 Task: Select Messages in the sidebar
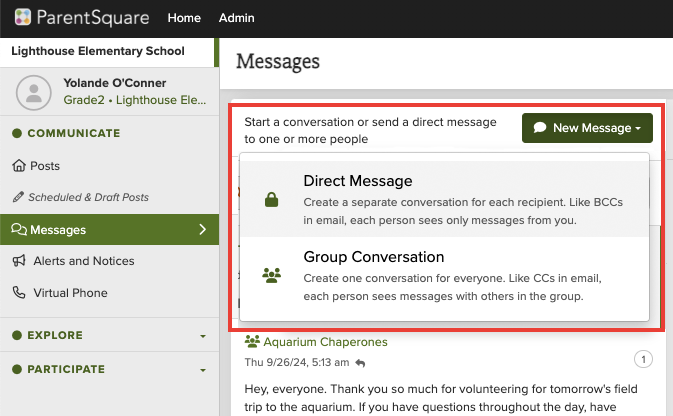(109, 230)
